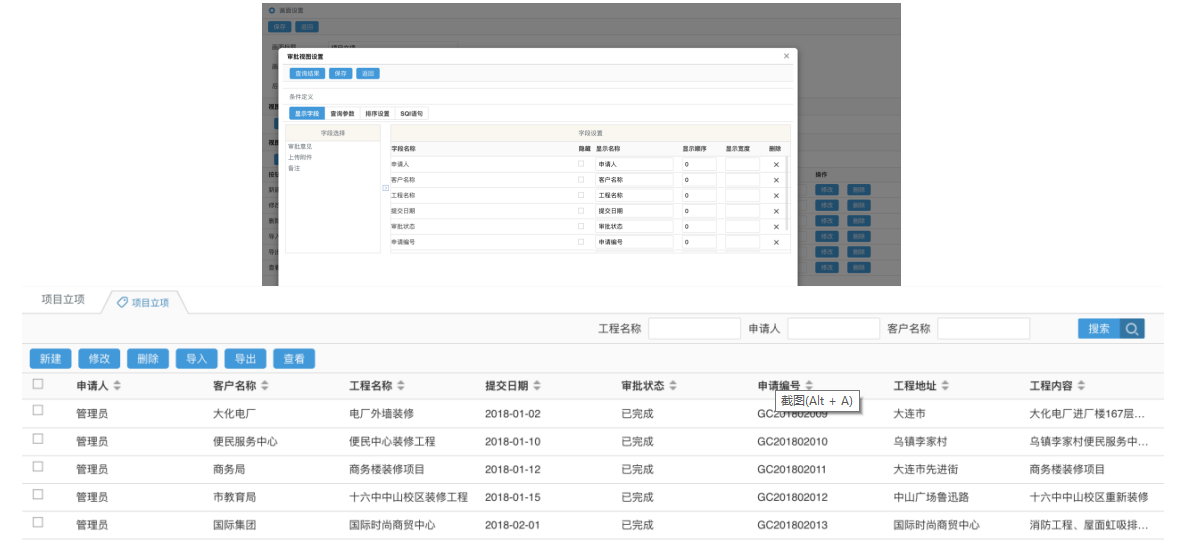Click the search magnifier icon
Screen dimensions: 1185x544
tap(1132, 329)
